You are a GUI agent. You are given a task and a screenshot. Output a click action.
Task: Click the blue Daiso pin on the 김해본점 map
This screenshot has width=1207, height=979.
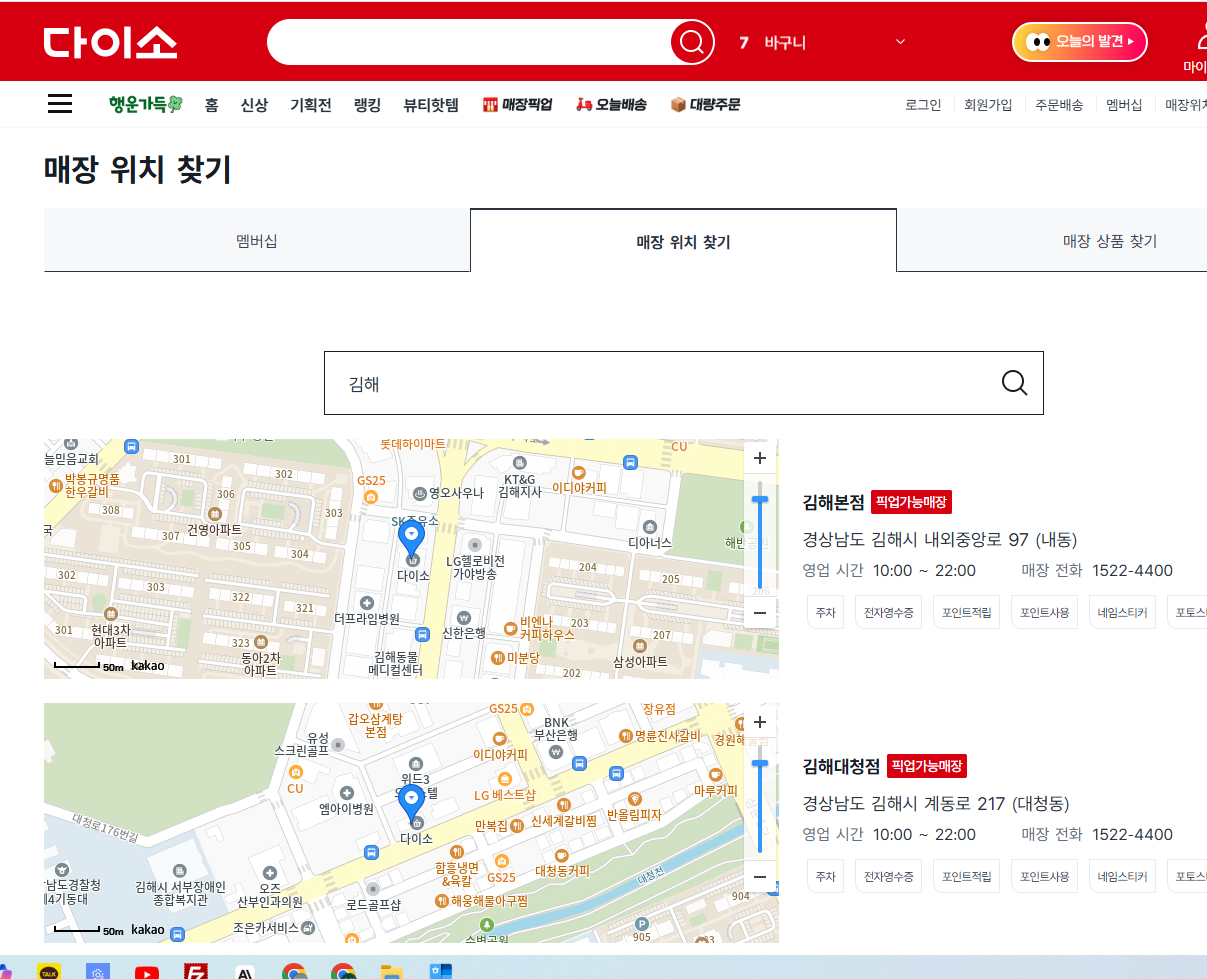click(411, 541)
